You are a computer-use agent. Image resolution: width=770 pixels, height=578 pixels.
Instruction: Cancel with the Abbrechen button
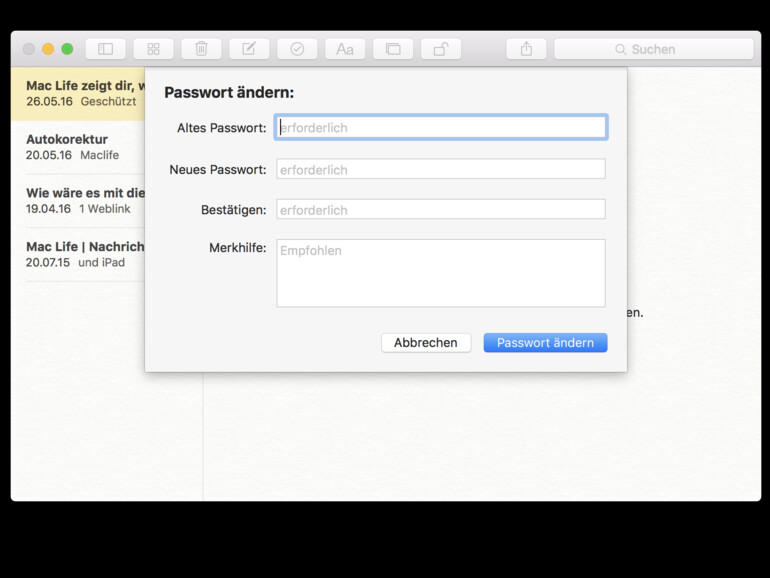(x=426, y=343)
